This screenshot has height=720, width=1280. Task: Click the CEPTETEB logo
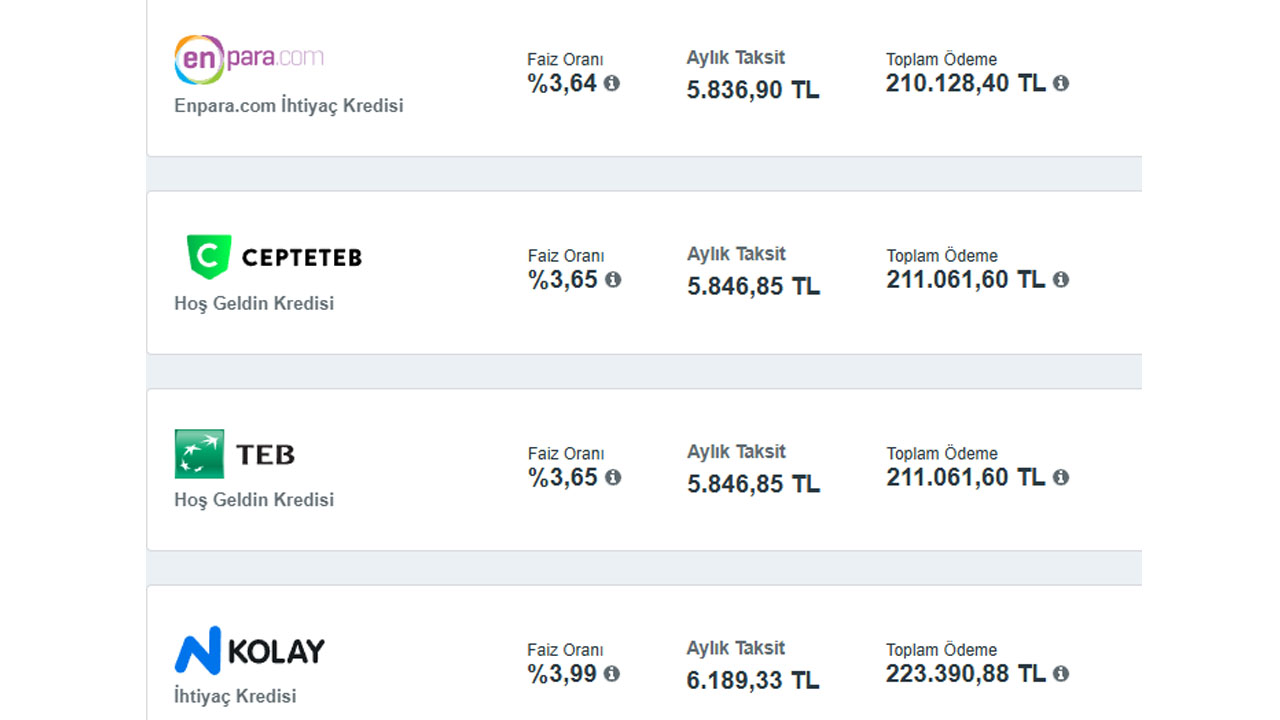point(274,257)
